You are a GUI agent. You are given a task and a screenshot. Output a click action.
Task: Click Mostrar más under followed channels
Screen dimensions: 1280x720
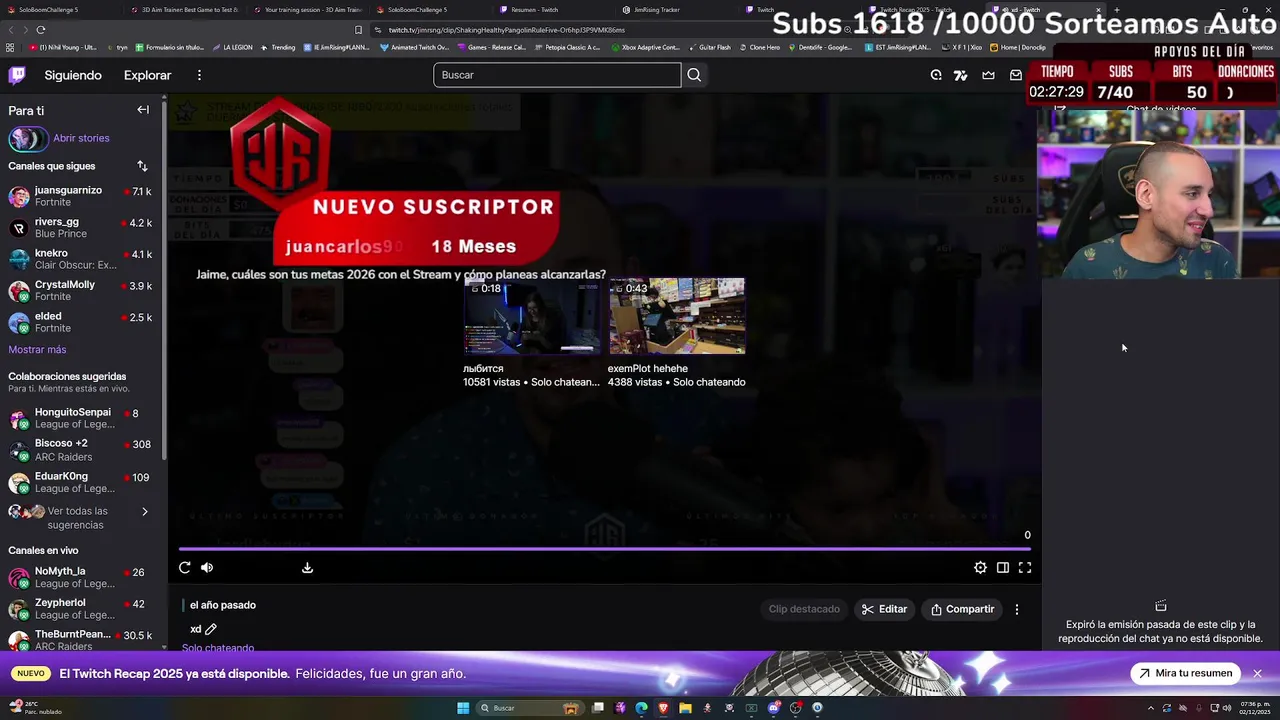click(x=37, y=349)
